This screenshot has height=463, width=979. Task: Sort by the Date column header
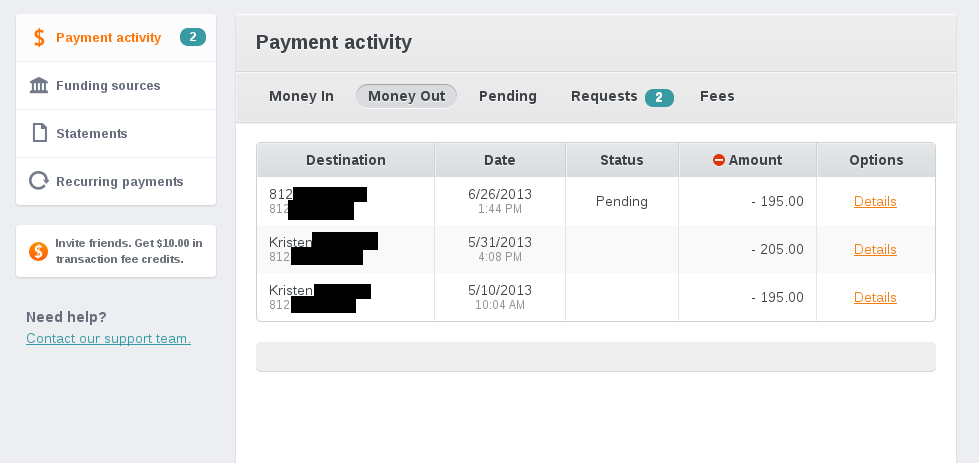[x=499, y=160]
